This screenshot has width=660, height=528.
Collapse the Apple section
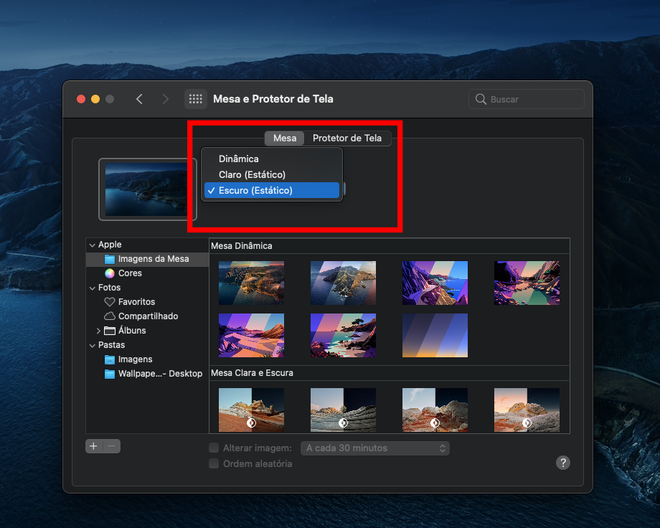[x=92, y=245]
